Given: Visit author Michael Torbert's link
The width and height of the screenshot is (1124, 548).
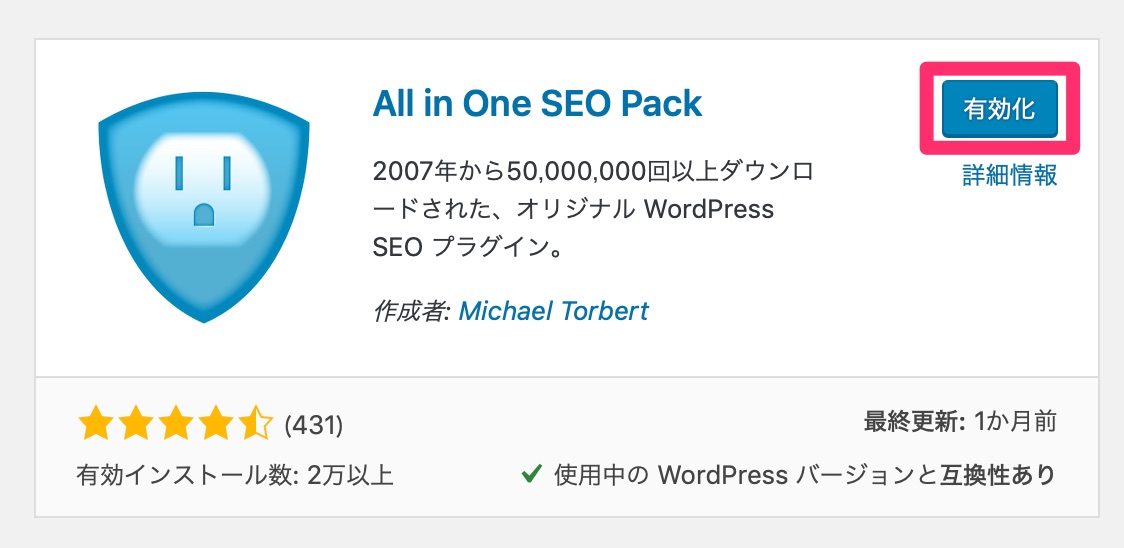Looking at the screenshot, I should tap(553, 311).
